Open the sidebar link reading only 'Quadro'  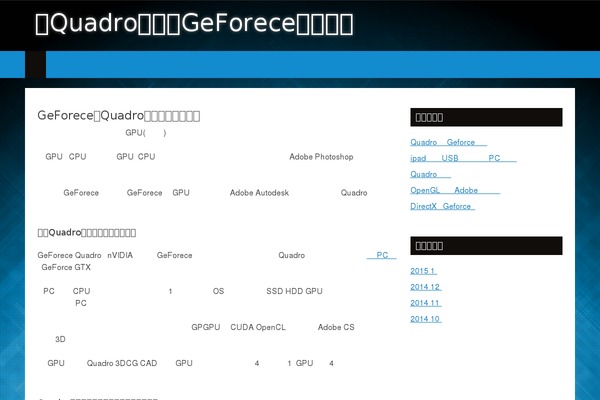[x=430, y=174]
